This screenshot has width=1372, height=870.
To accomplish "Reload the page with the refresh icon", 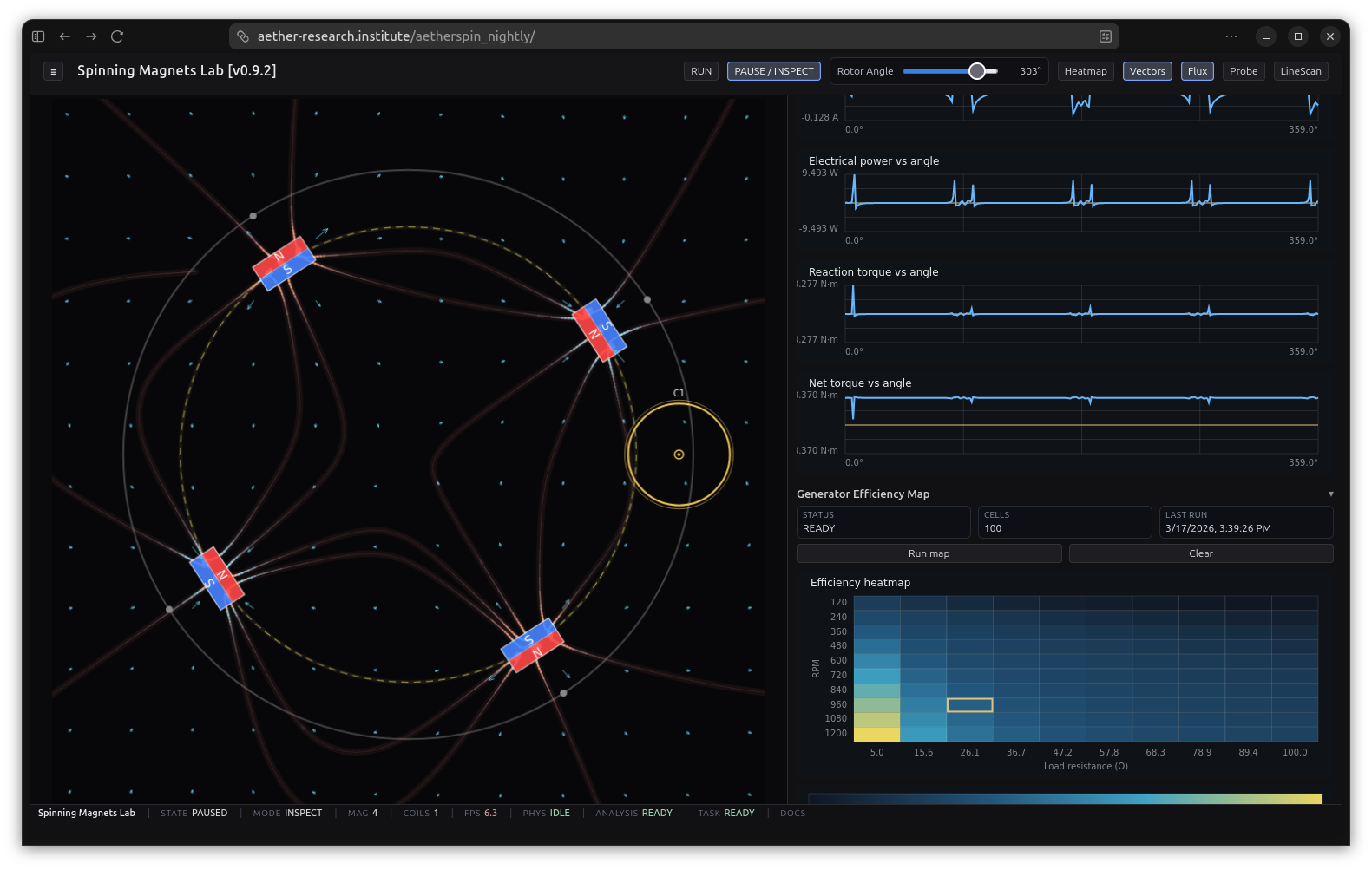I will click(117, 36).
